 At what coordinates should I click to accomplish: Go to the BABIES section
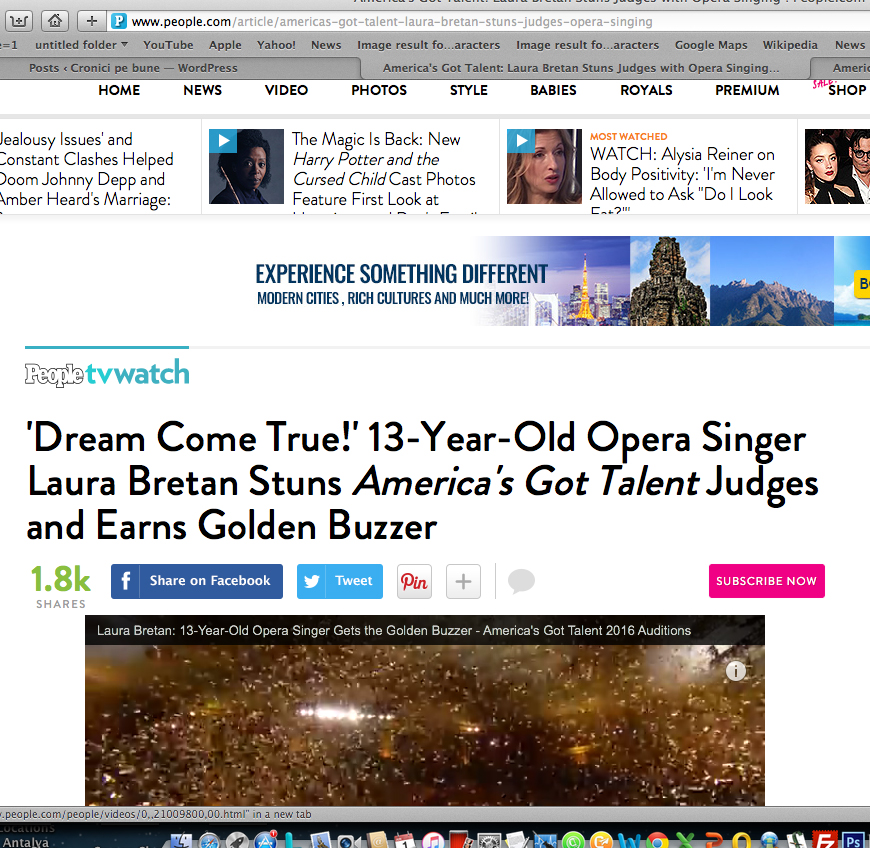pos(553,90)
